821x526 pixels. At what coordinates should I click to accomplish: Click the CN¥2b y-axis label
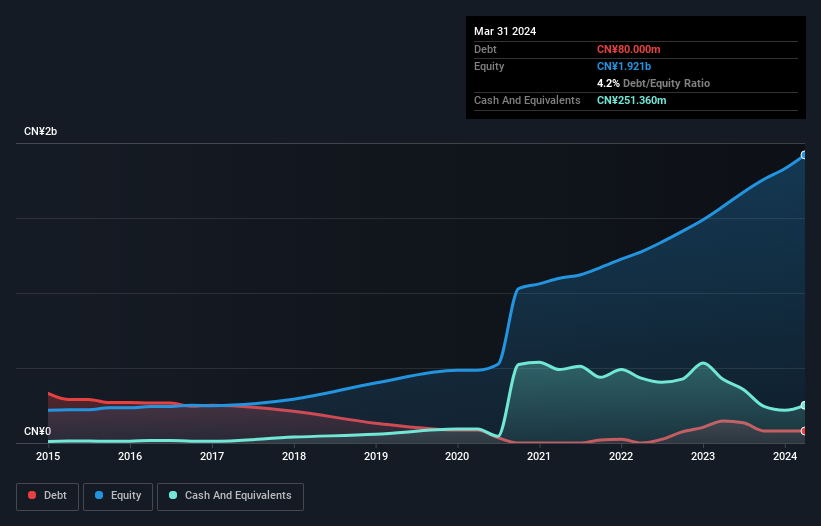(x=40, y=131)
